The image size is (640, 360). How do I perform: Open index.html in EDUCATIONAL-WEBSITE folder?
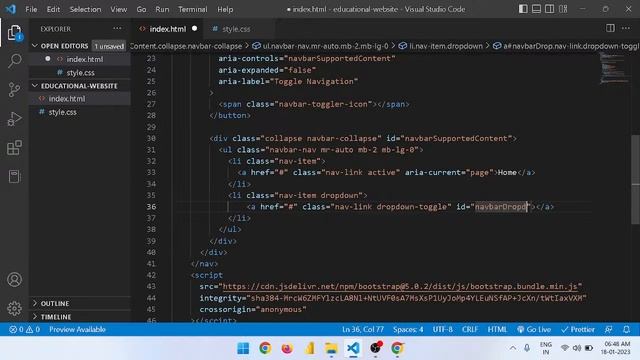80,98
